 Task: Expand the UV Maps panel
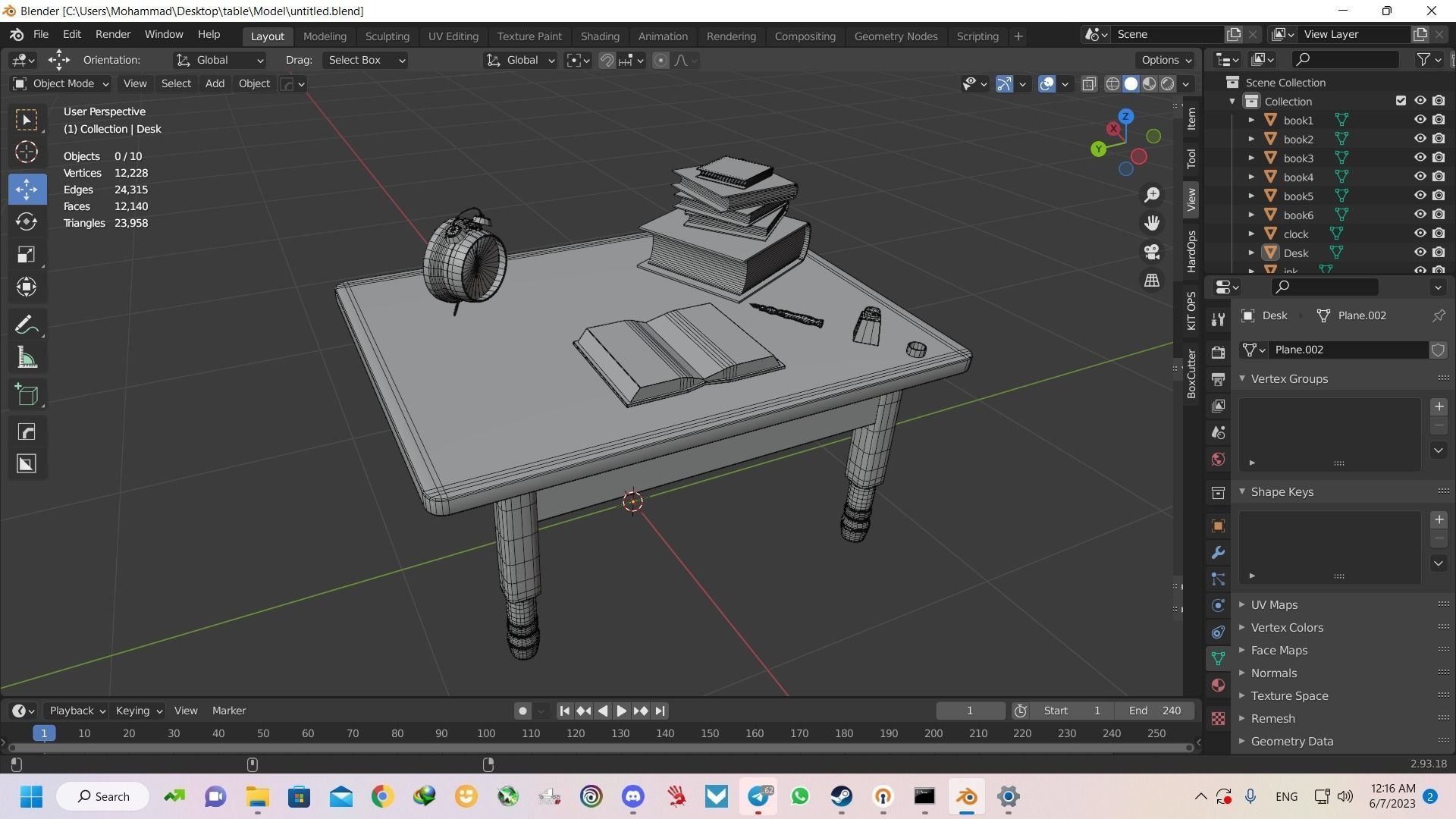pos(1274,605)
